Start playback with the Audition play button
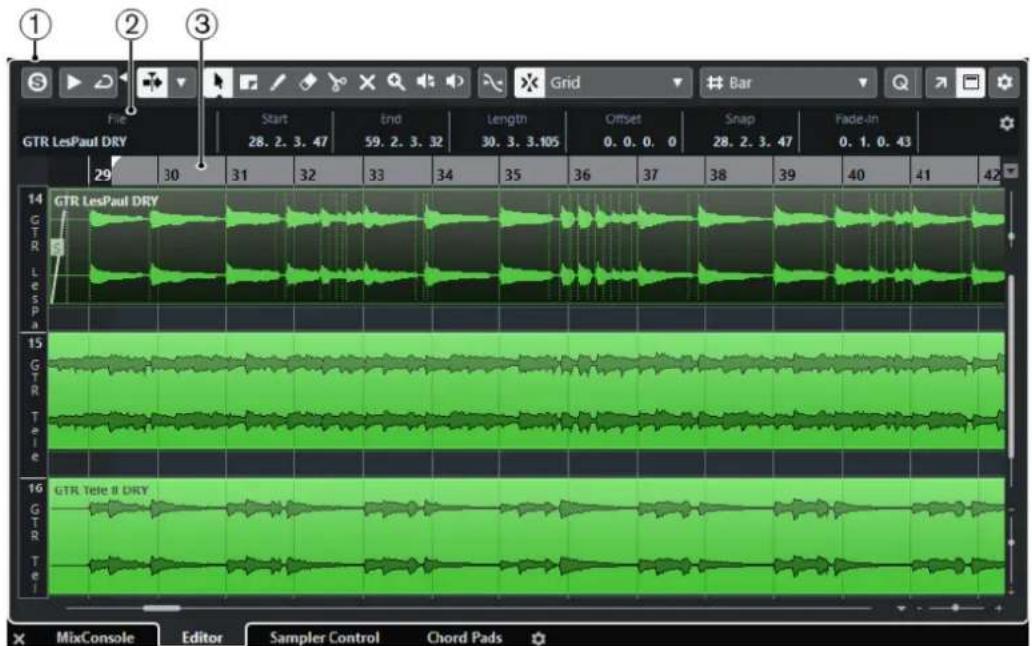This screenshot has height=646, width=1032. (x=74, y=83)
